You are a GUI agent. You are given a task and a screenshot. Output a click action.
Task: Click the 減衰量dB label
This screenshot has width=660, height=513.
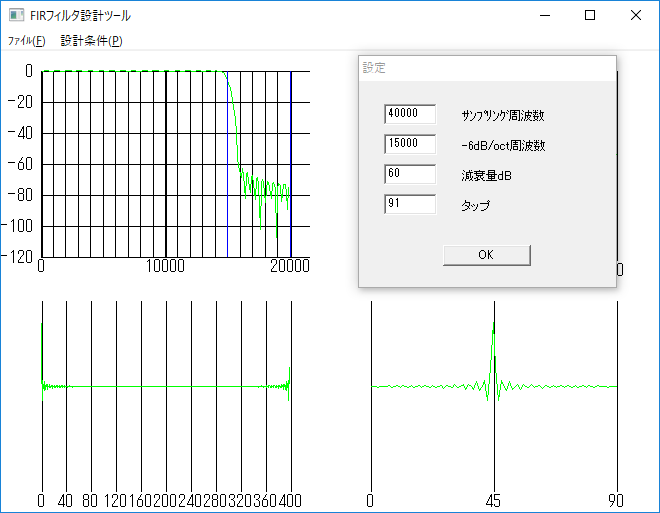[x=487, y=175]
